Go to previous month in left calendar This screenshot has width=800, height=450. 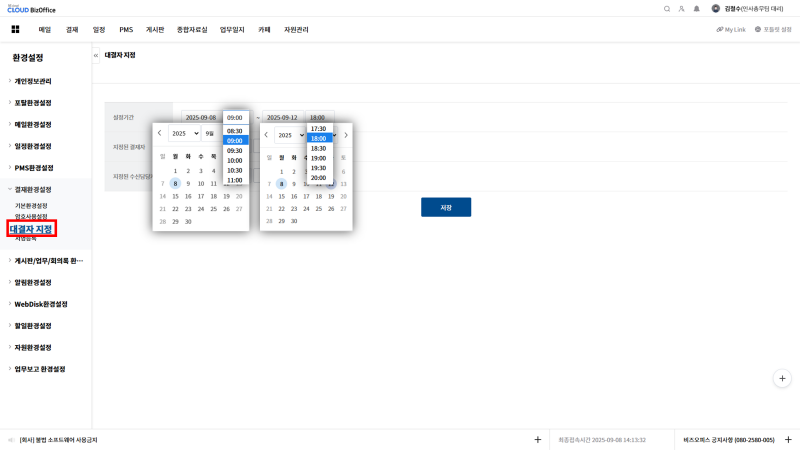coord(160,133)
